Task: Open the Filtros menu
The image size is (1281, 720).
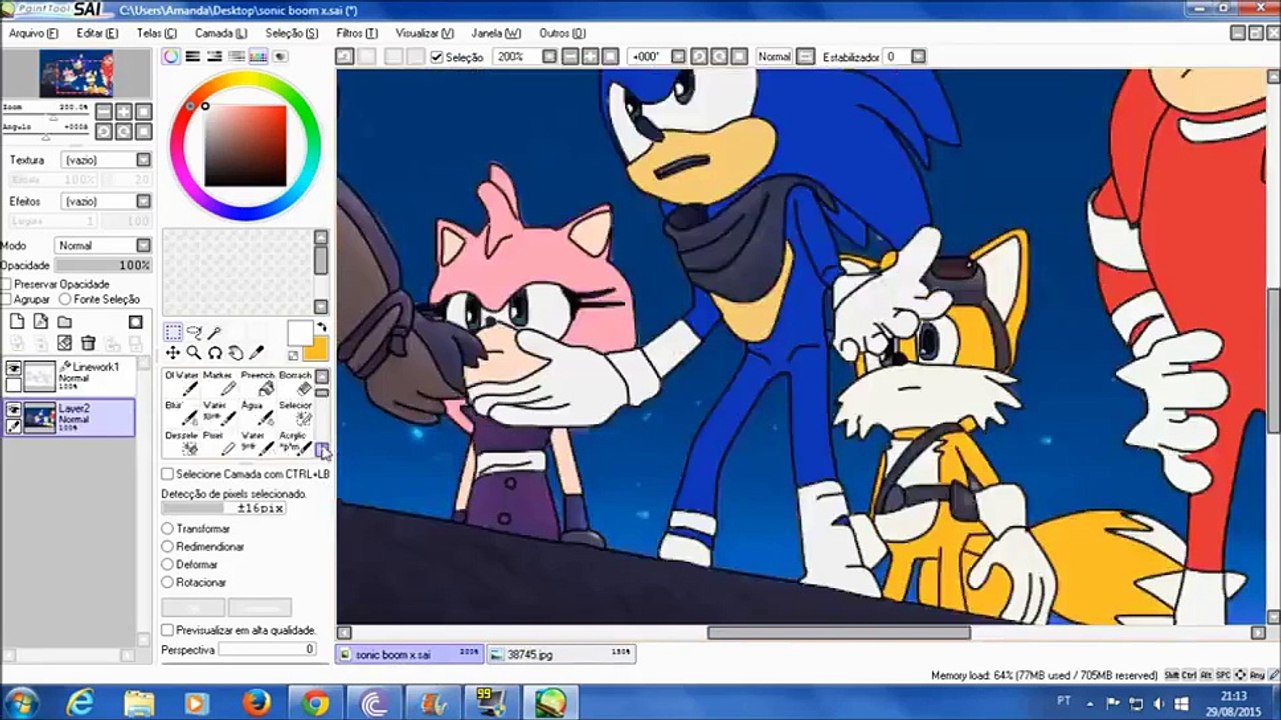Action: [357, 33]
